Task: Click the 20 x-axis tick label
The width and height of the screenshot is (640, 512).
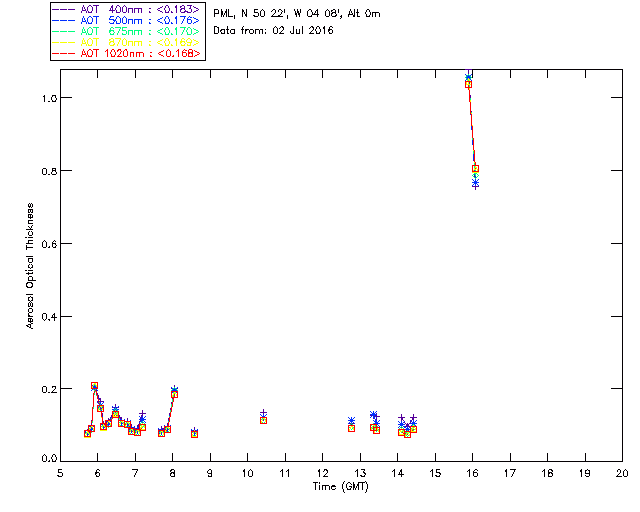Action: (622, 473)
